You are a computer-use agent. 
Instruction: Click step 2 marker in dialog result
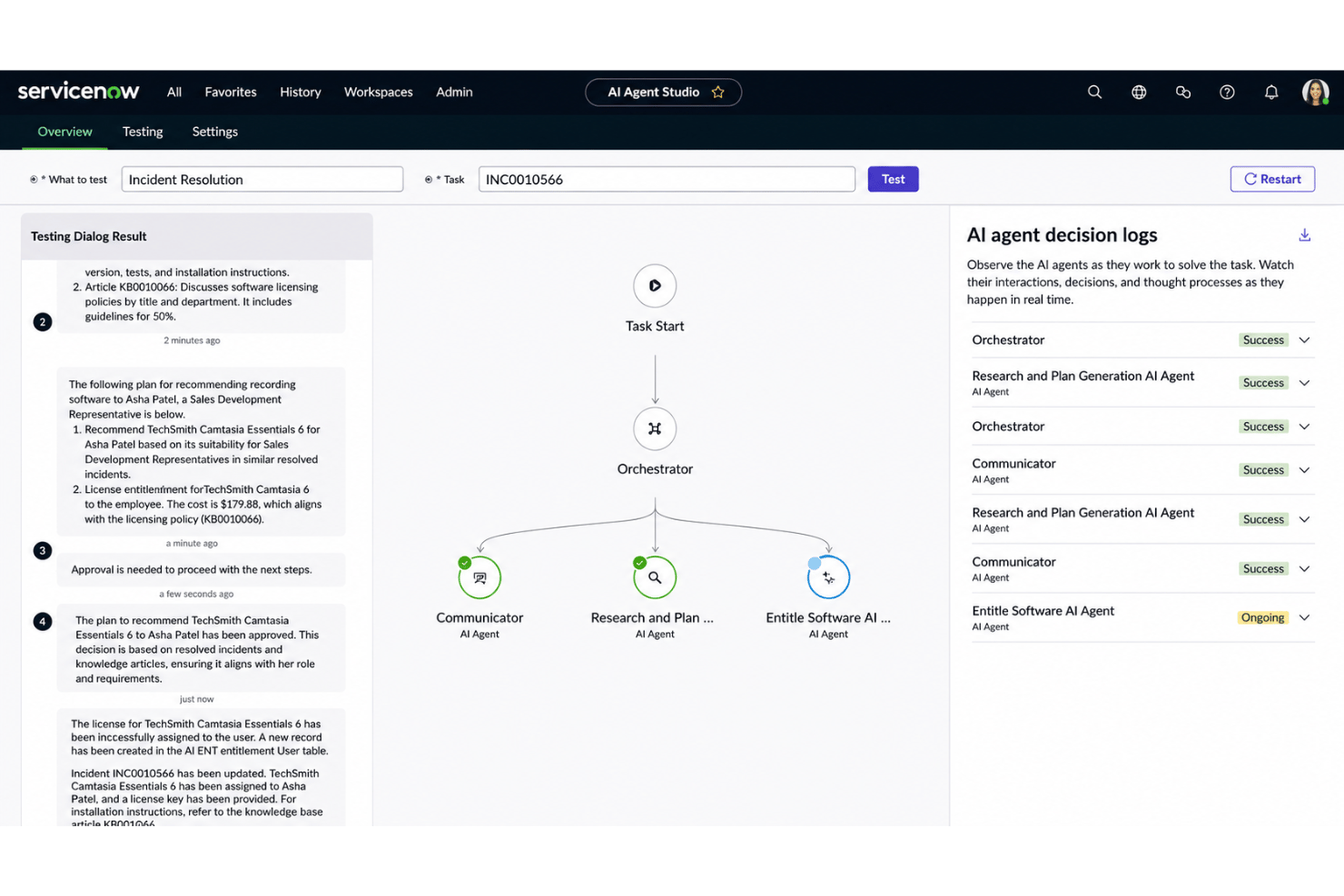click(42, 321)
